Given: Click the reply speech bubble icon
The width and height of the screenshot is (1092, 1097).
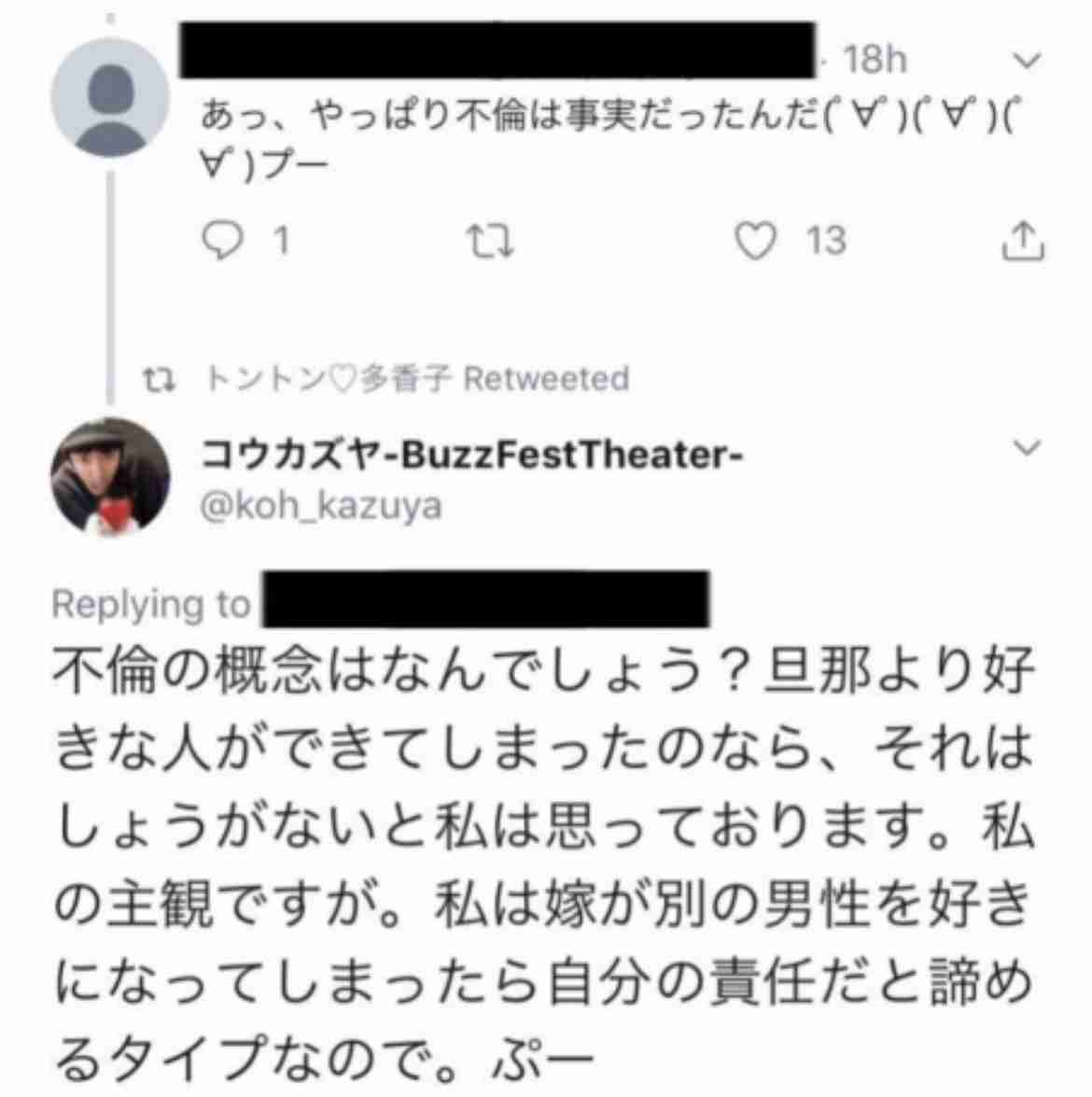Looking at the screenshot, I should pos(222,240).
